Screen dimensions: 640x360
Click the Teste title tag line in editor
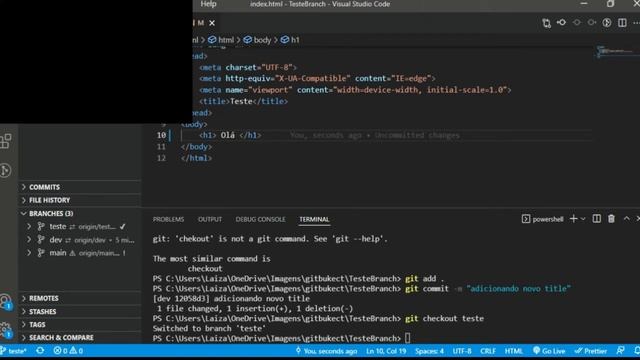click(243, 101)
